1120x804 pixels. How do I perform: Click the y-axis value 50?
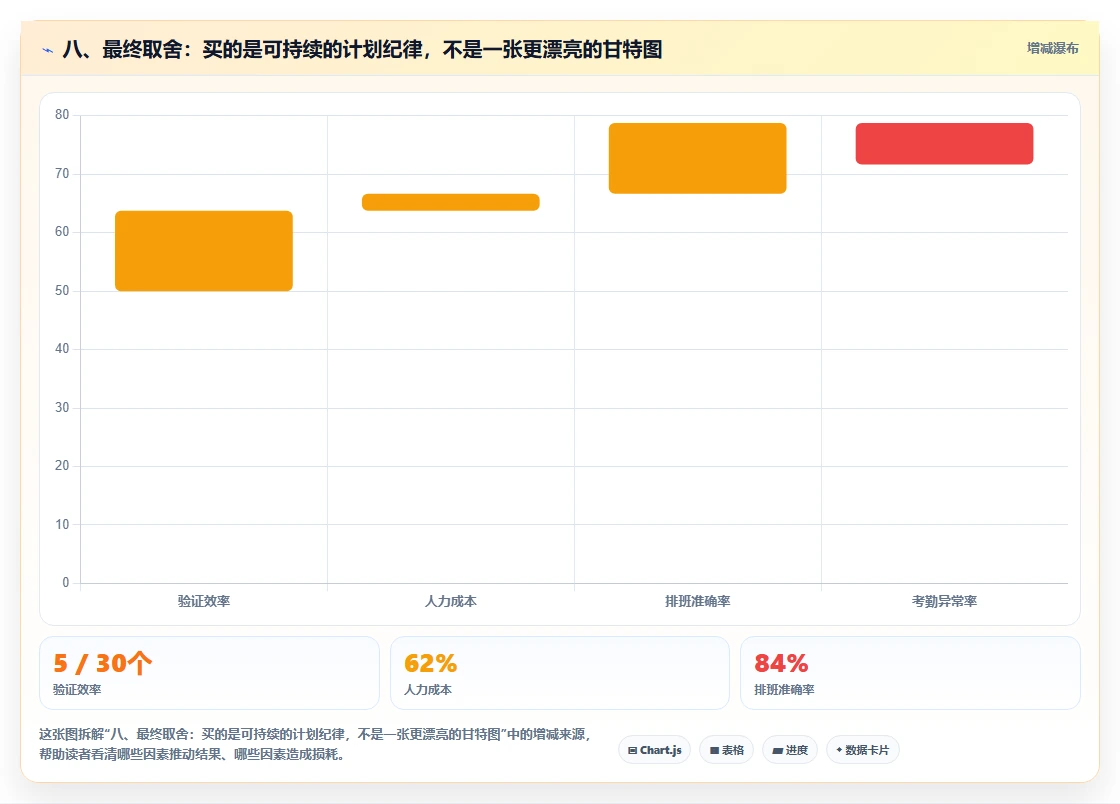62,291
